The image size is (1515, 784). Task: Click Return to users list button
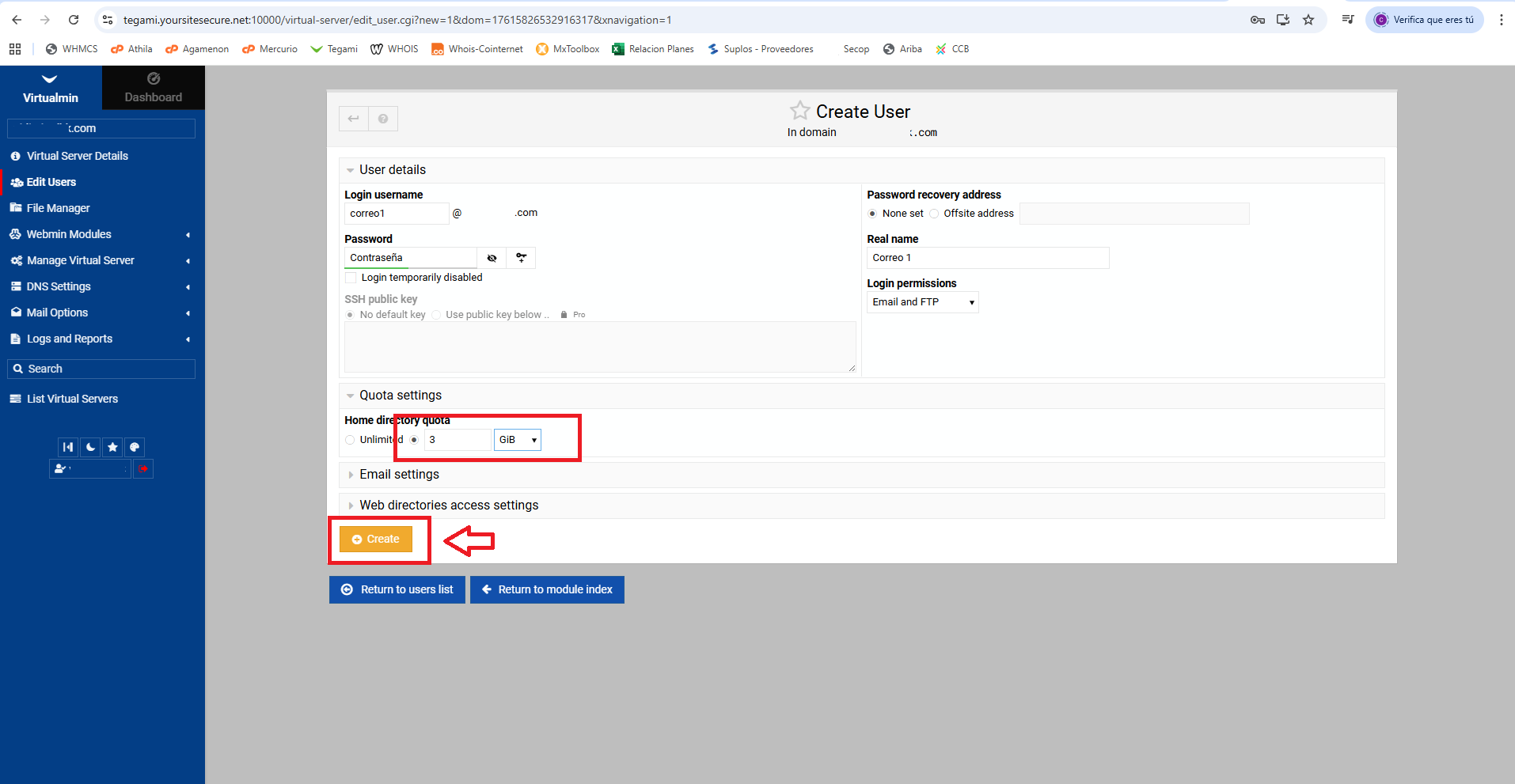[397, 590]
